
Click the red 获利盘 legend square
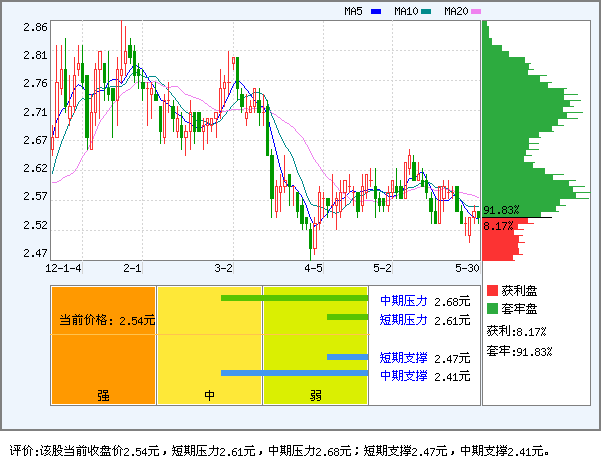pos(491,290)
